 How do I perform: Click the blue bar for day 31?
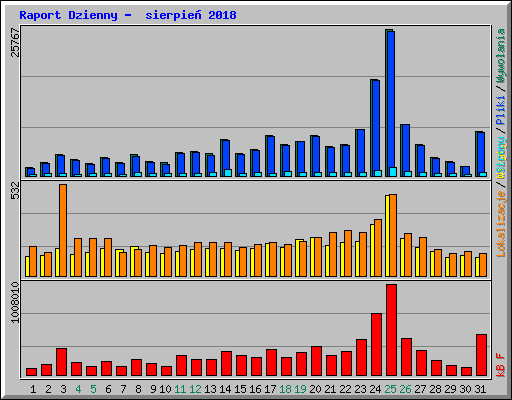tap(481, 154)
